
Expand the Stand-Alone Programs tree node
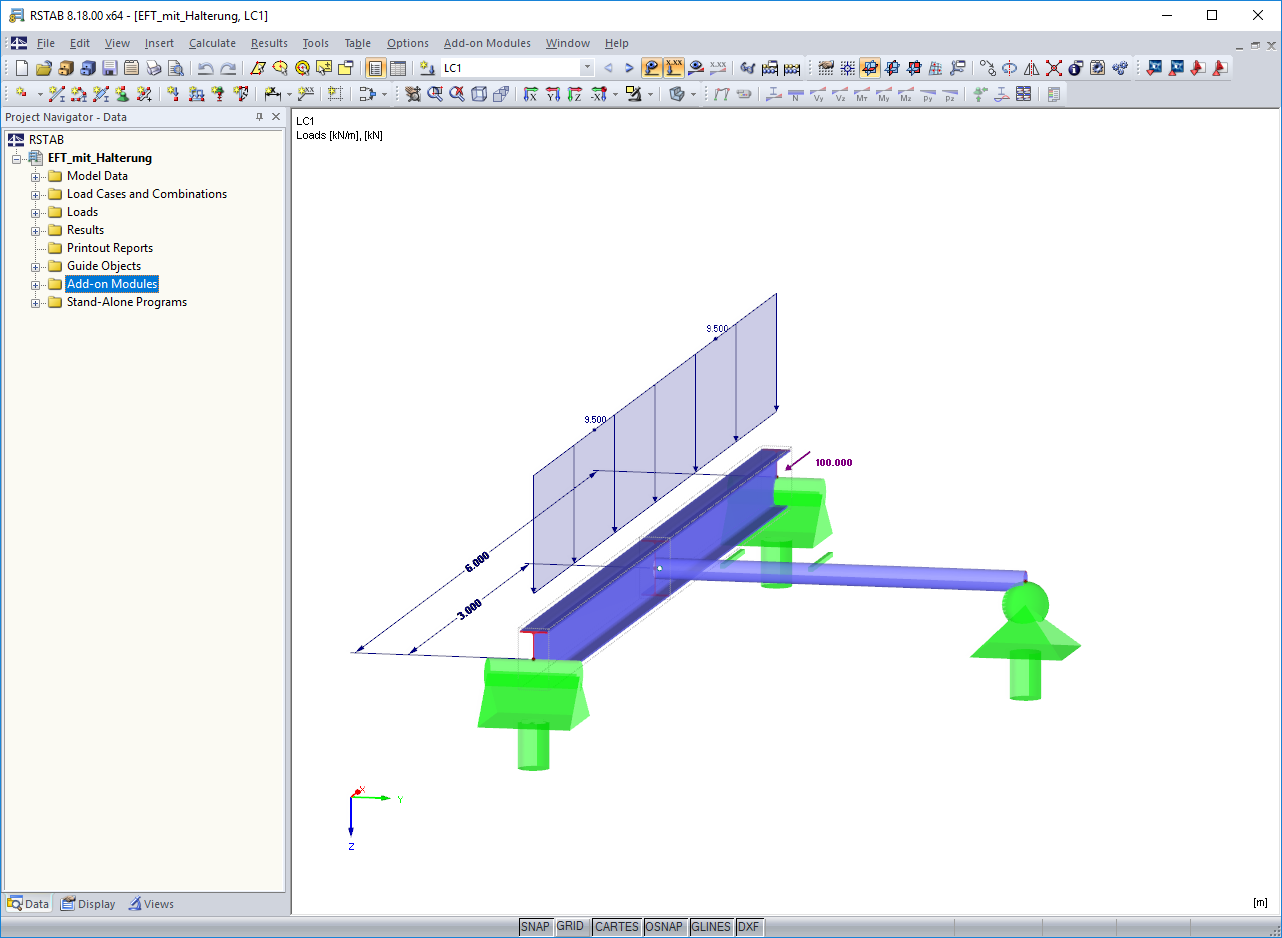(x=36, y=302)
